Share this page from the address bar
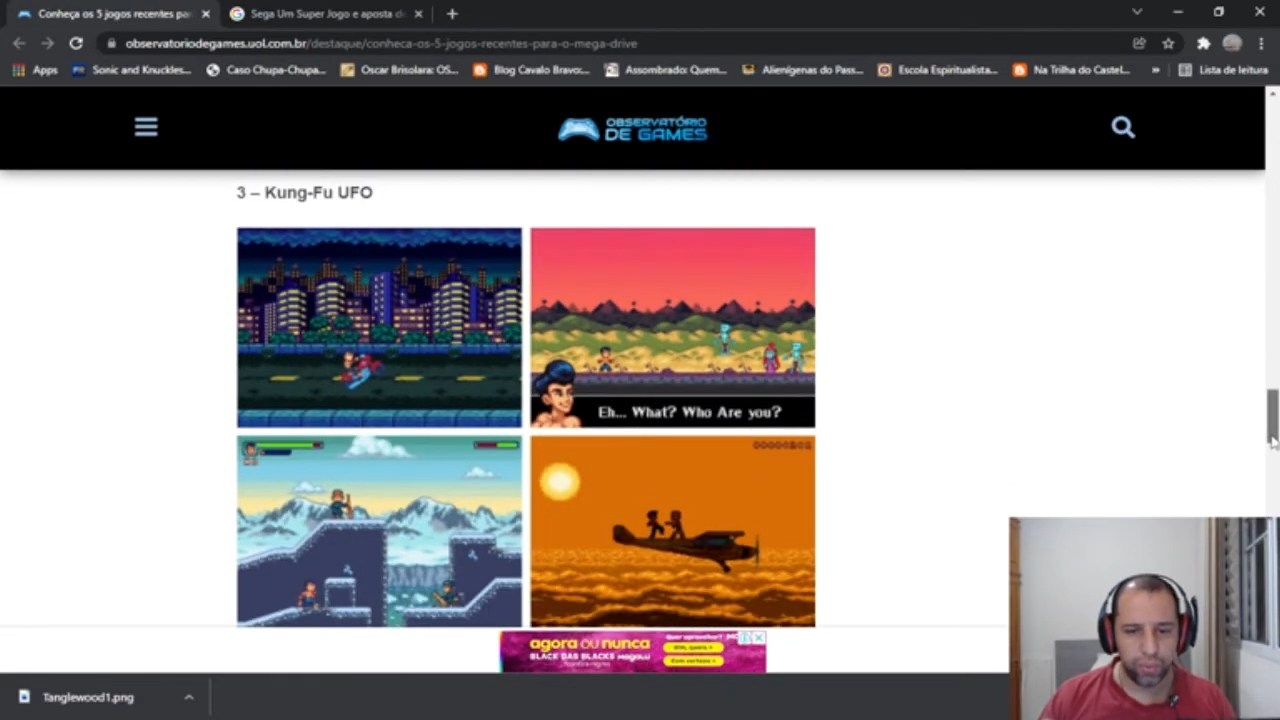This screenshot has height=720, width=1280. click(x=1139, y=43)
